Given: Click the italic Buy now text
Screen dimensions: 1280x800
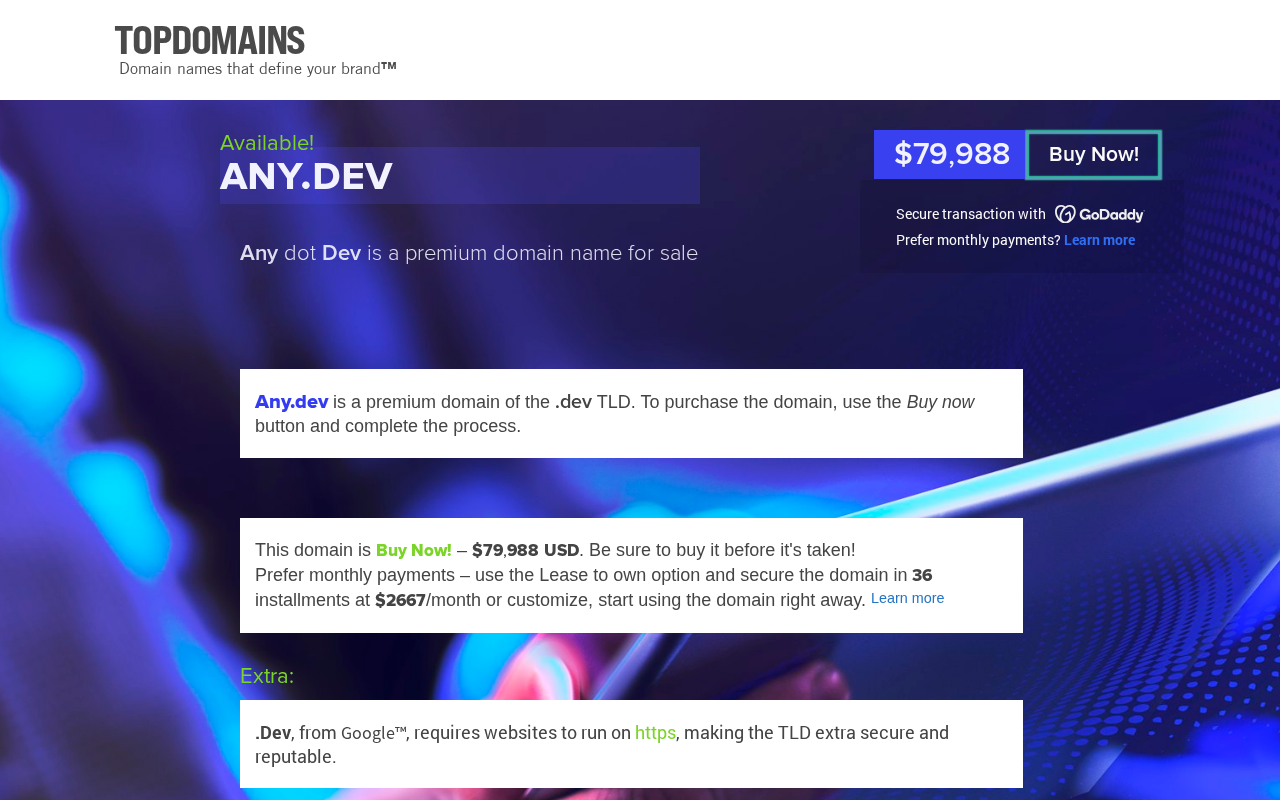Looking at the screenshot, I should point(940,402).
